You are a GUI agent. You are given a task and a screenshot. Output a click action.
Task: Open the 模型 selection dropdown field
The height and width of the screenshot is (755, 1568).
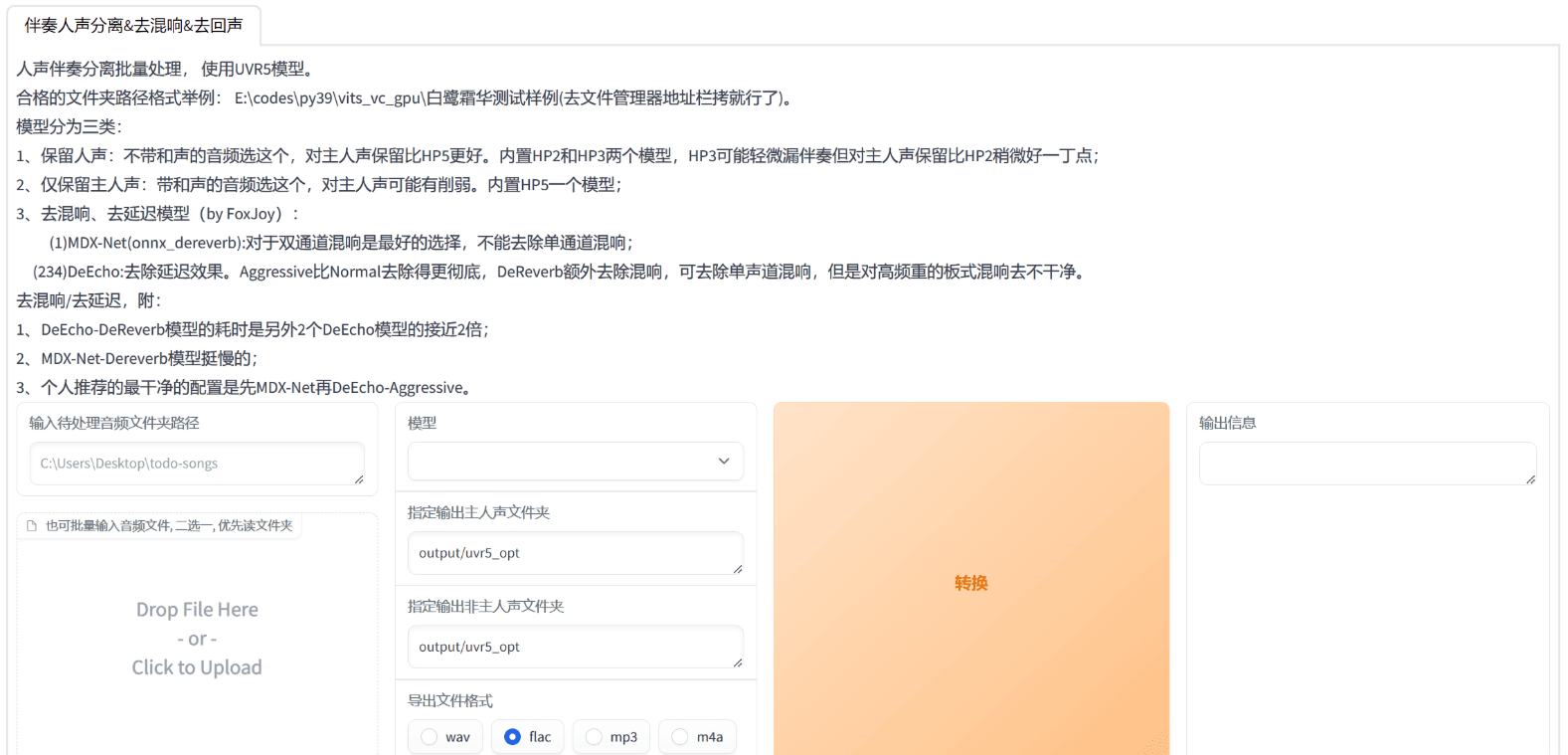coord(562,462)
